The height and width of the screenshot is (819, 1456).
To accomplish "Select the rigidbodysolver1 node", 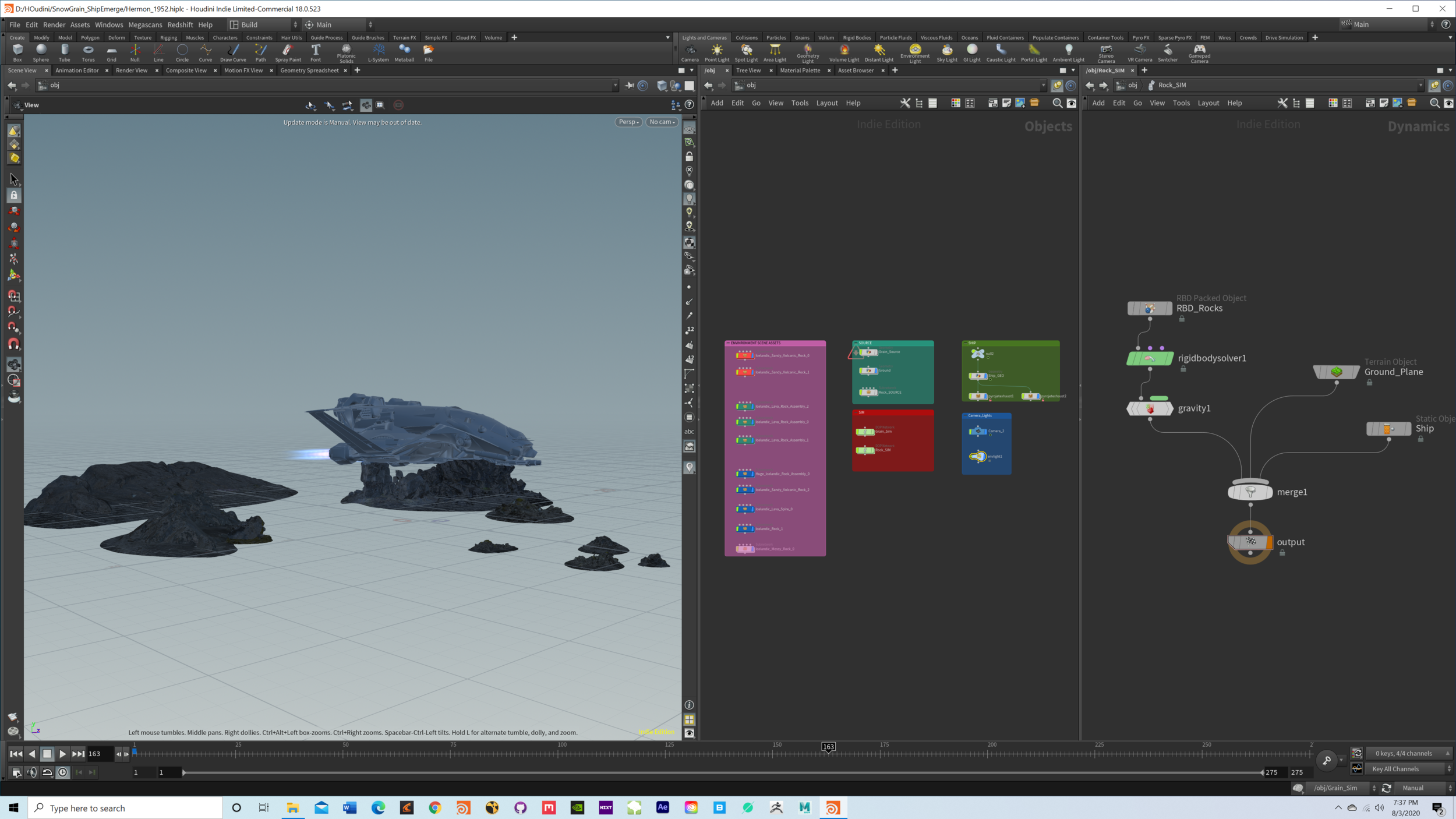I will (1150, 359).
